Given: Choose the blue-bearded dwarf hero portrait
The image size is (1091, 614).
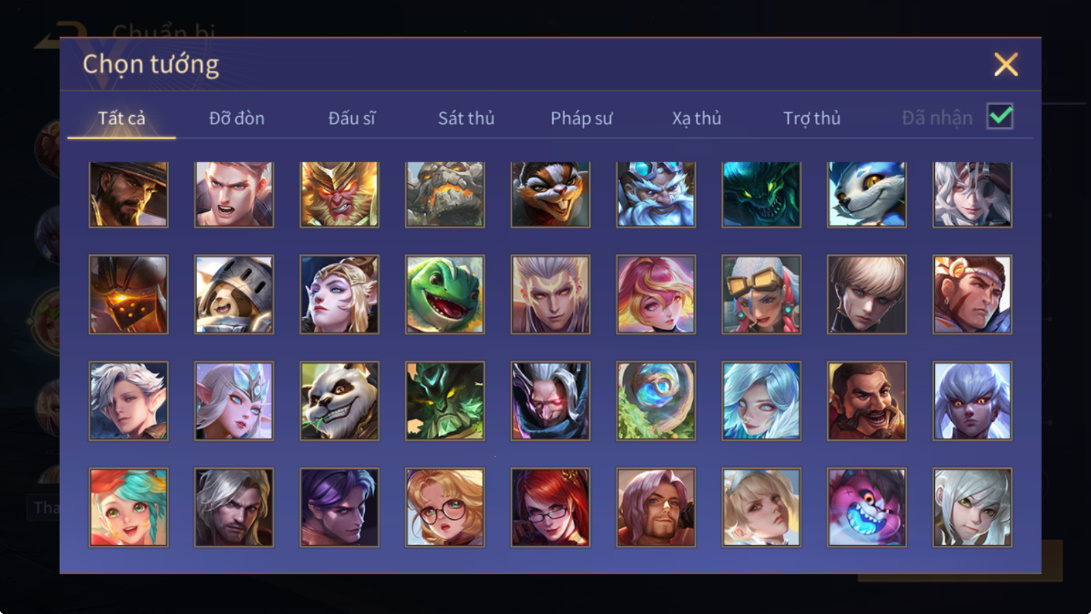Looking at the screenshot, I should 655,194.
